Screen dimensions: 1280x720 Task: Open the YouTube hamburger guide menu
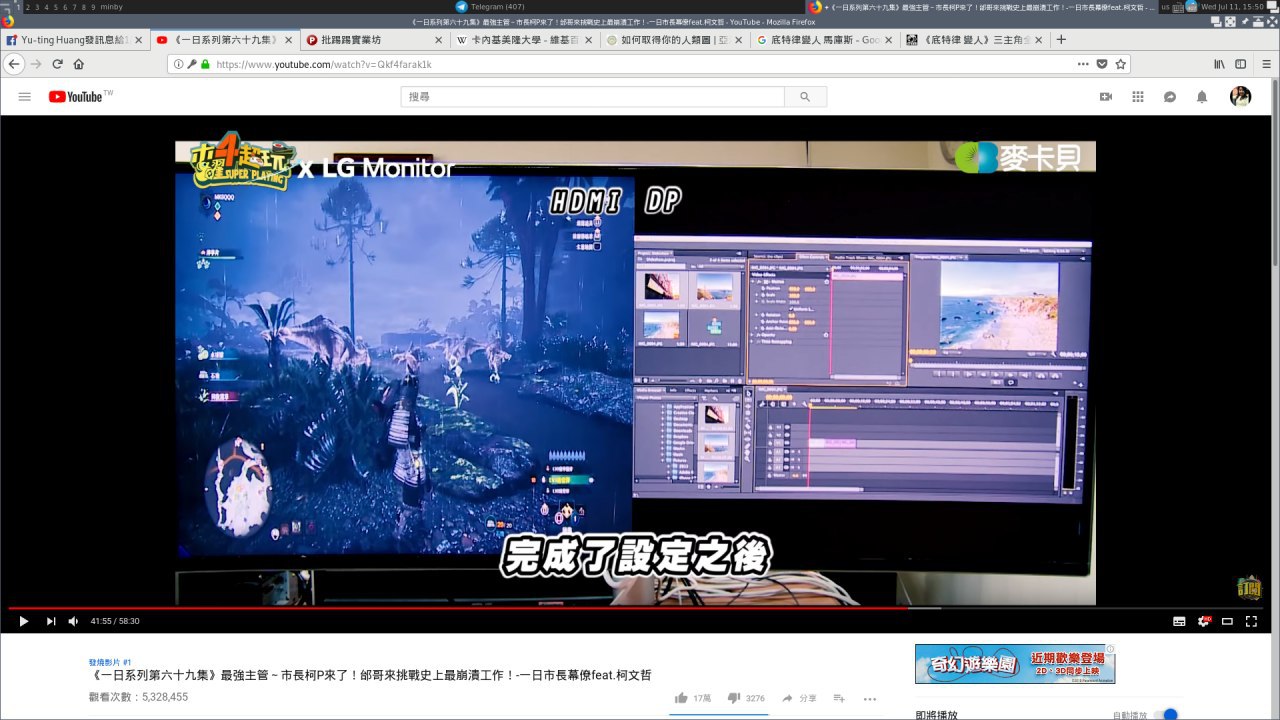point(25,97)
